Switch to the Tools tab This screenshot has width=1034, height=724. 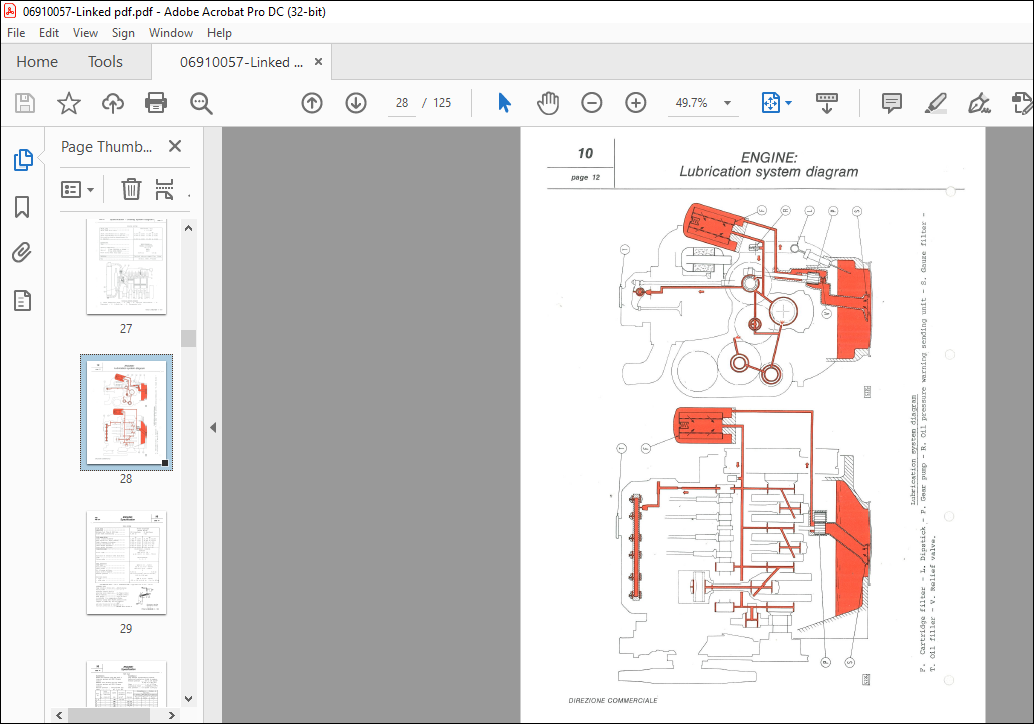point(106,61)
